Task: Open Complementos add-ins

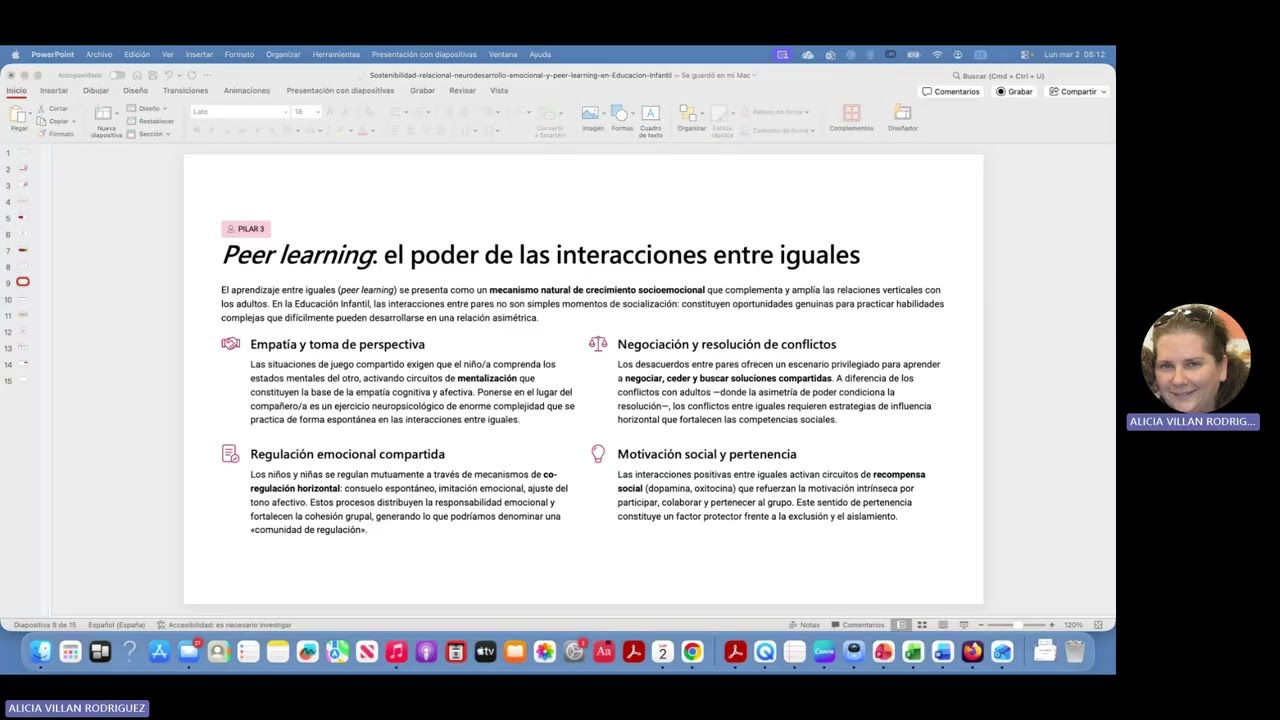Action: pyautogui.click(x=851, y=119)
